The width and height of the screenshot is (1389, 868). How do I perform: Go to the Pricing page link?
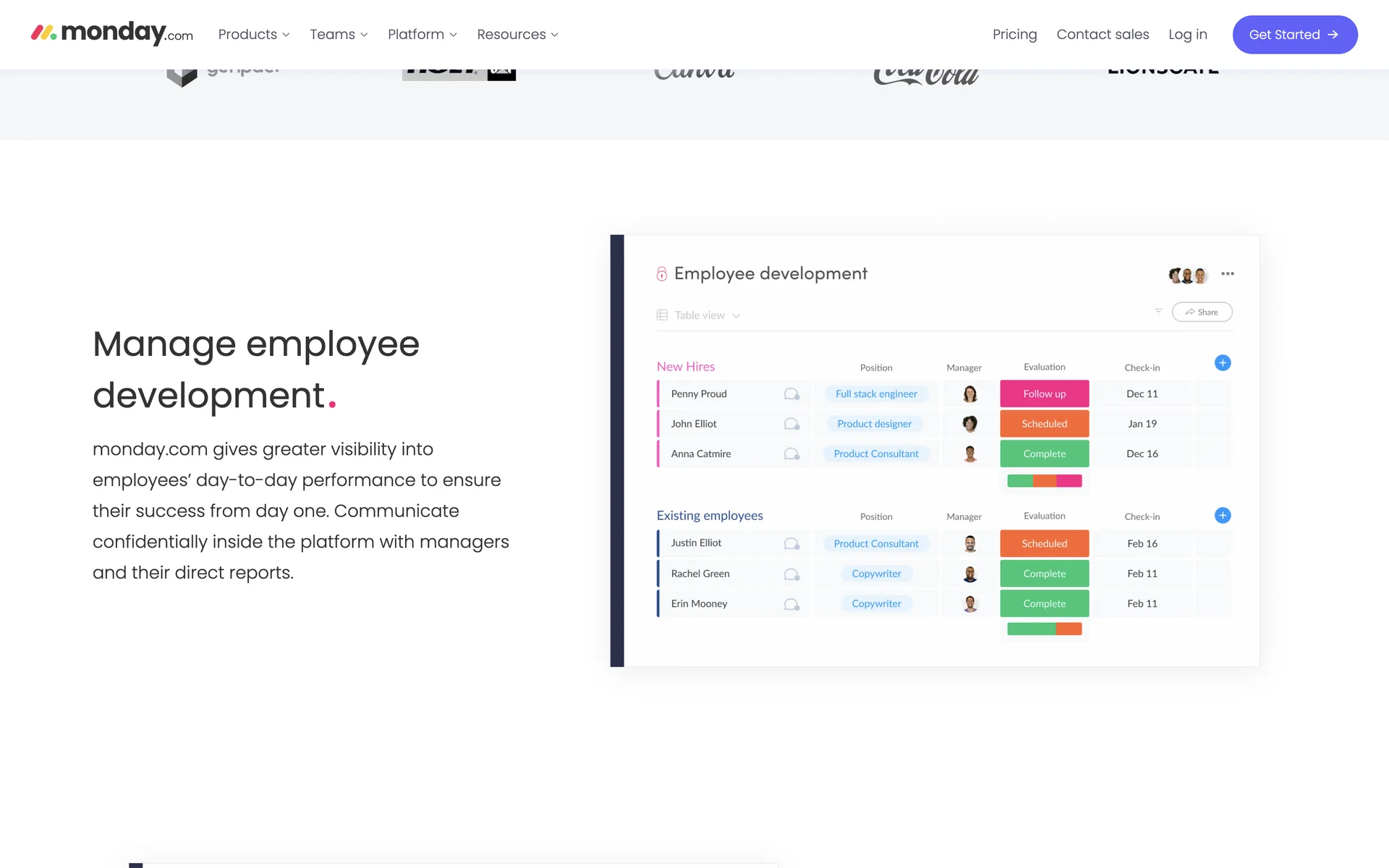[x=1014, y=35]
